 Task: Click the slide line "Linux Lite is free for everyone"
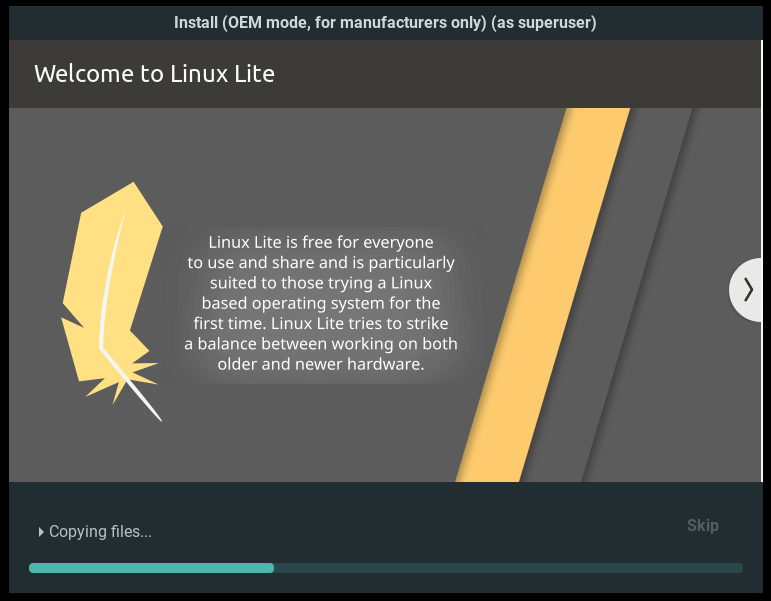click(321, 242)
